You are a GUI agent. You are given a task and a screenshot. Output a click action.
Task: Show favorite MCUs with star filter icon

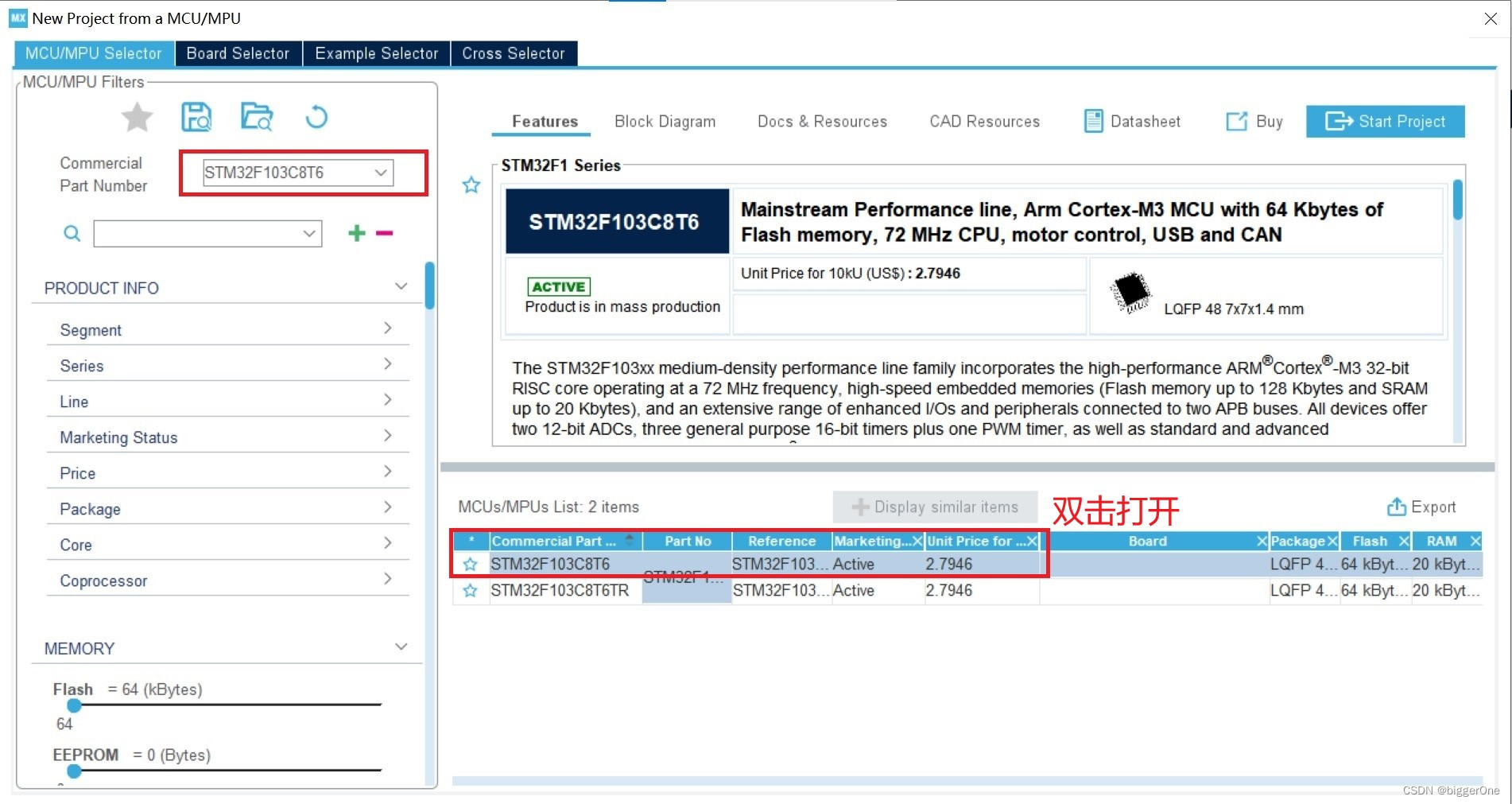(x=137, y=118)
